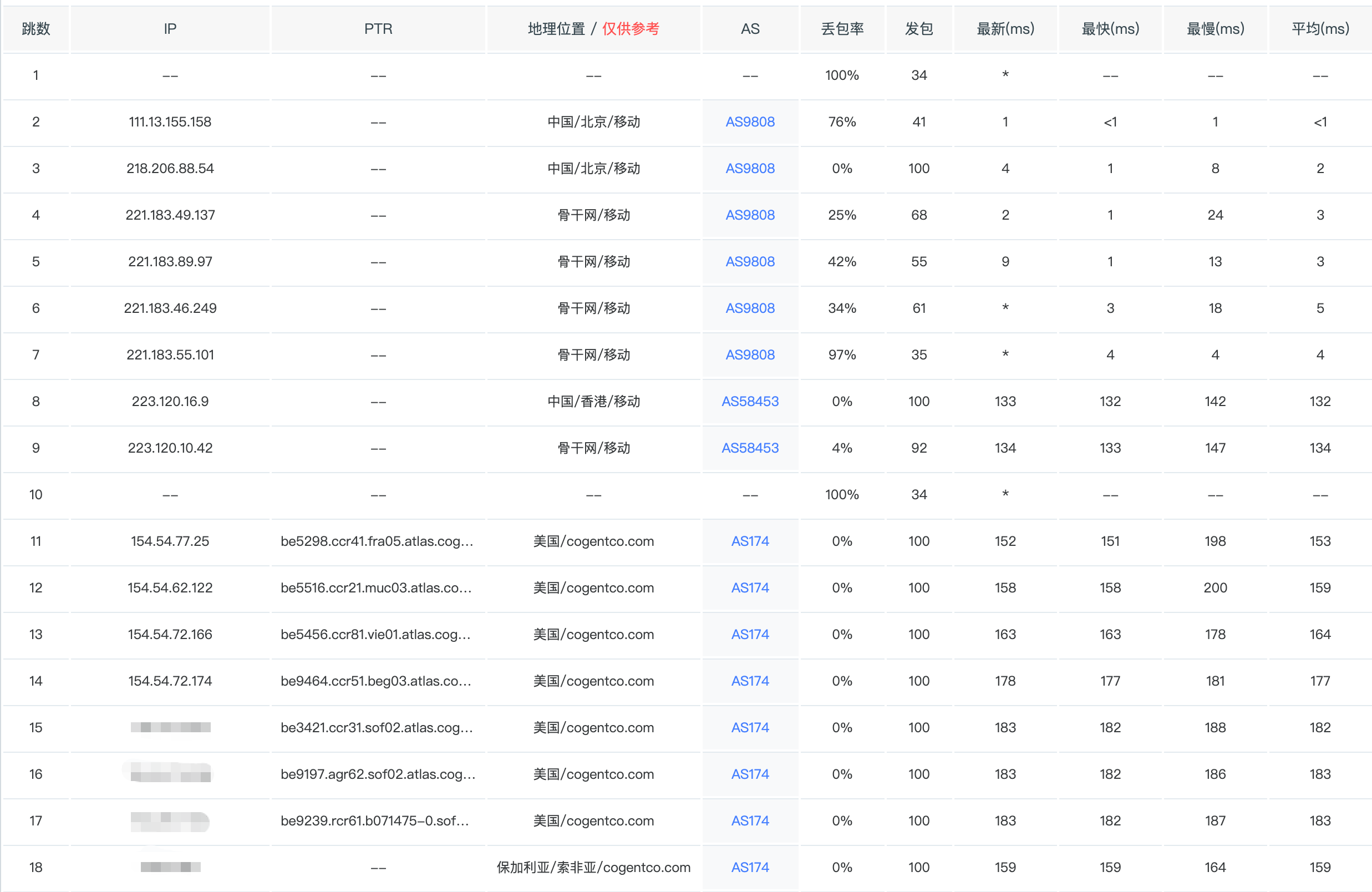Screen dimensions: 1372x892
Task: Click the 中国/香港/移动 location cell
Action: click(593, 401)
